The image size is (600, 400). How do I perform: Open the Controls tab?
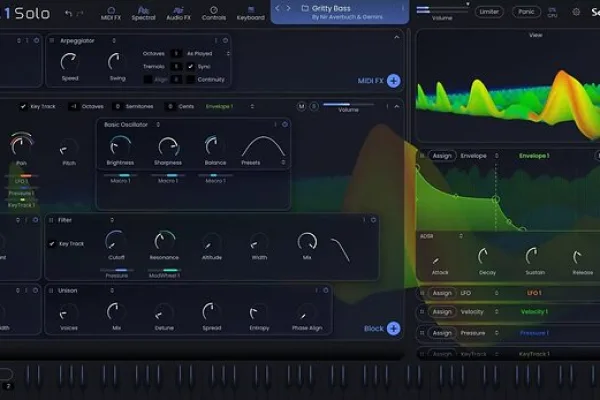pyautogui.click(x=214, y=13)
